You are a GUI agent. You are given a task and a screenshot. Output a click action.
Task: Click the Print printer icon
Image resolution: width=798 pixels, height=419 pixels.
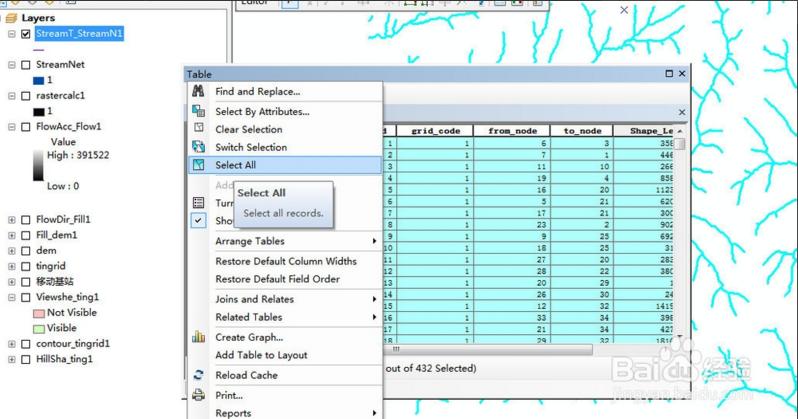click(x=198, y=395)
